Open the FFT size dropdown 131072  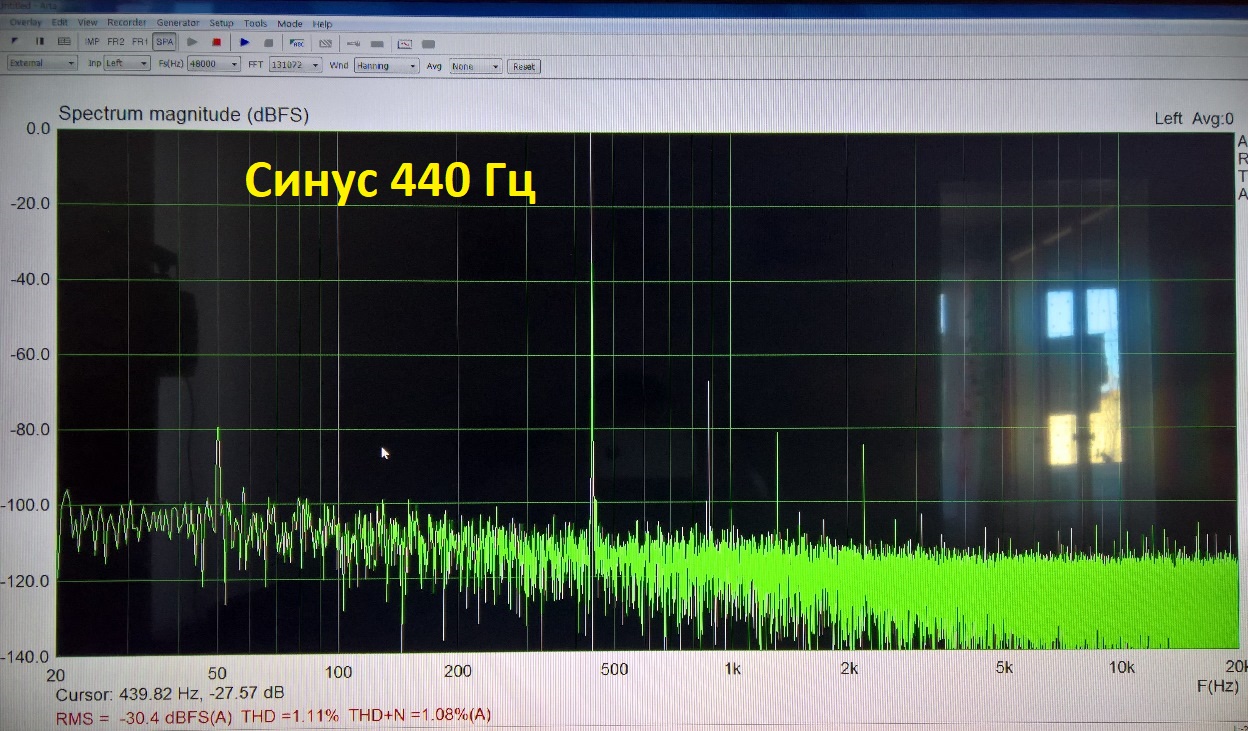pyautogui.click(x=296, y=65)
